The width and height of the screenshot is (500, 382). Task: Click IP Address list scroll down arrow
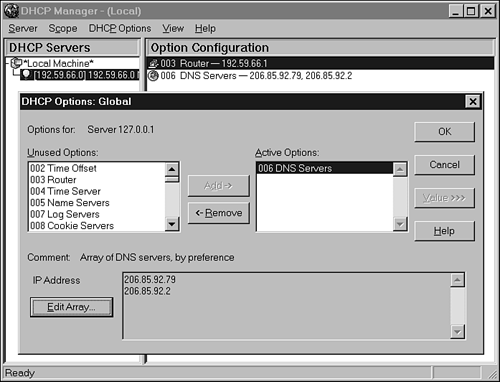457,332
